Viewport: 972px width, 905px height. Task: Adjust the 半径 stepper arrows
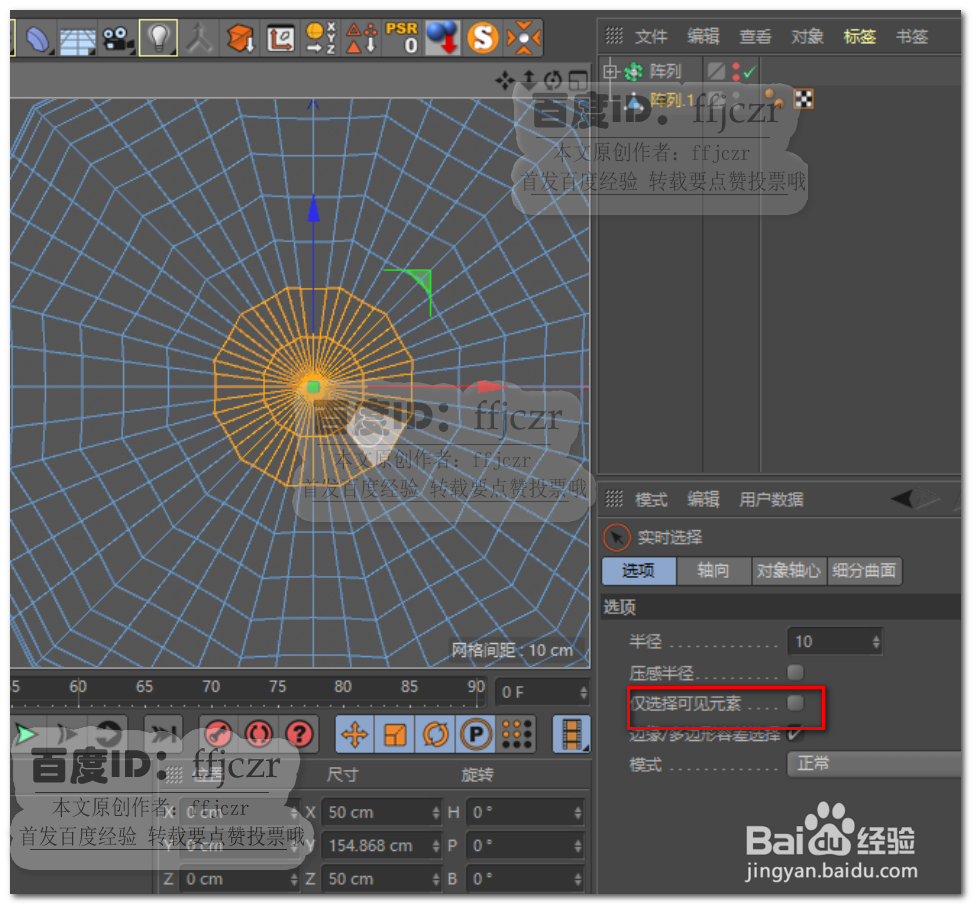pyautogui.click(x=876, y=642)
